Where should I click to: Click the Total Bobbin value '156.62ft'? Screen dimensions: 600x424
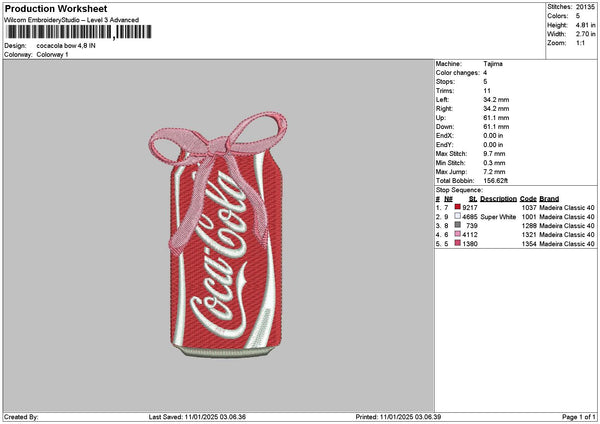coord(495,181)
